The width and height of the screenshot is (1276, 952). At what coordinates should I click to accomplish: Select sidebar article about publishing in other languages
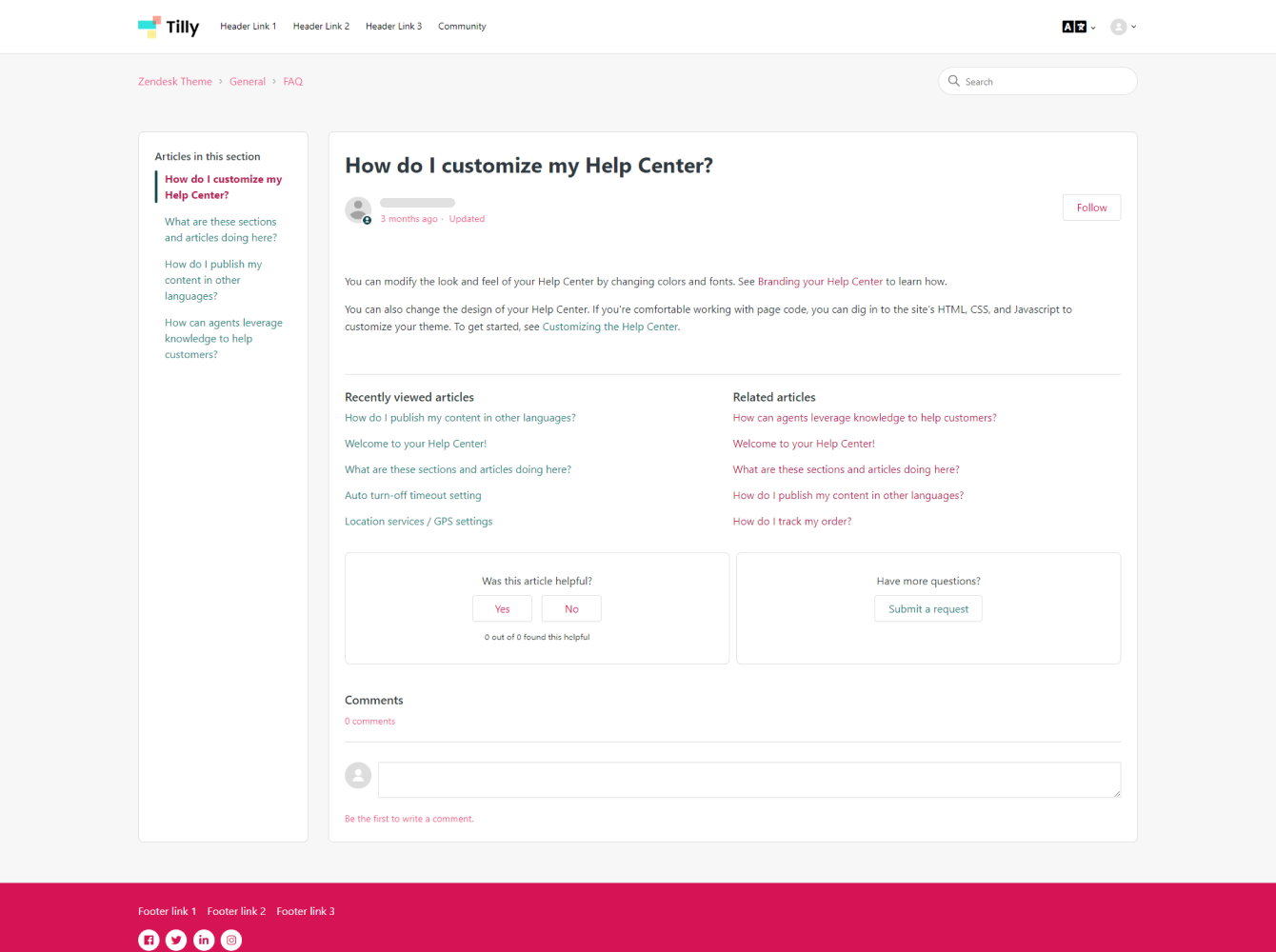click(213, 280)
